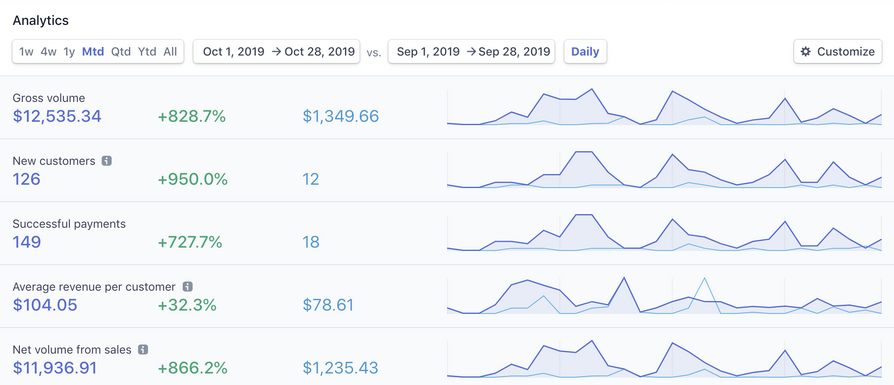Open the Oct 1, 2019 to Oct 28, 2019 date picker

pyautogui.click(x=277, y=52)
